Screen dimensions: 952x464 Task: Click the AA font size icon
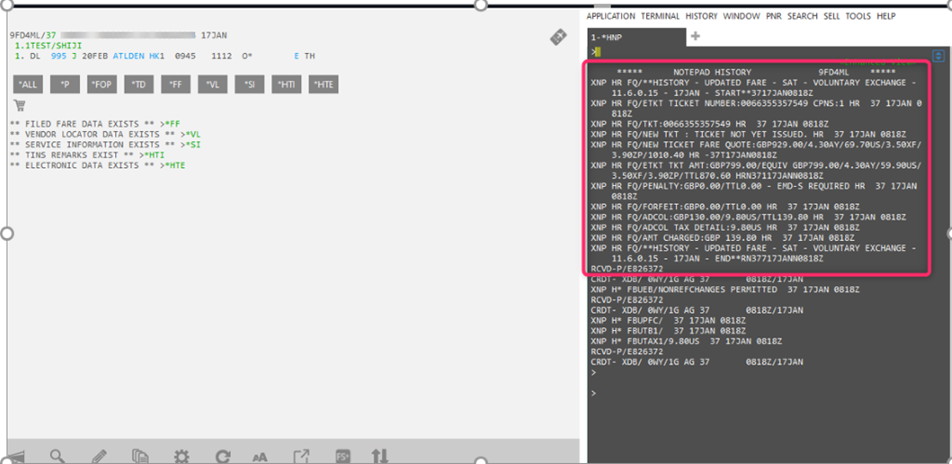click(x=260, y=456)
